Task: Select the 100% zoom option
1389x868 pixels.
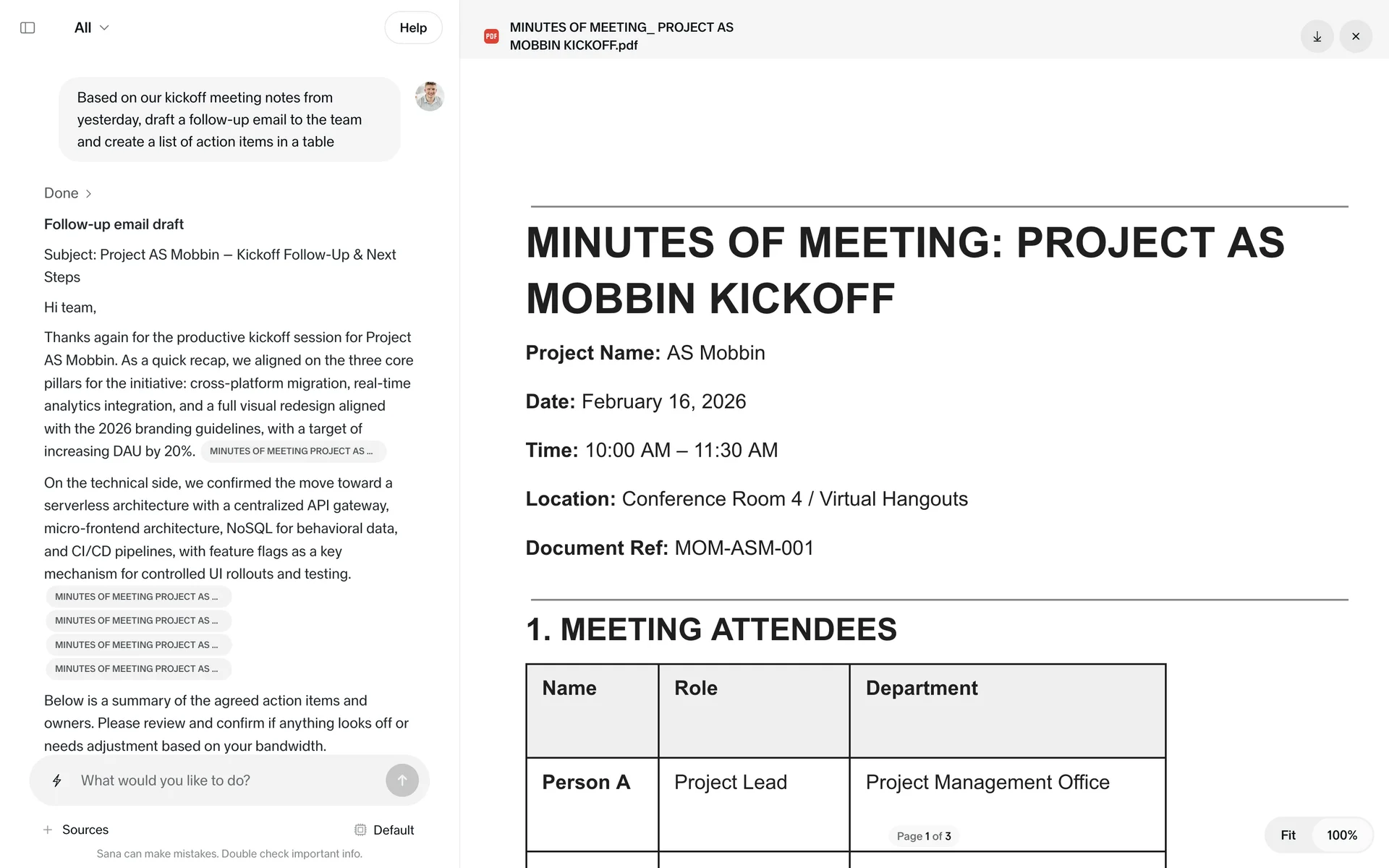Action: (1341, 835)
